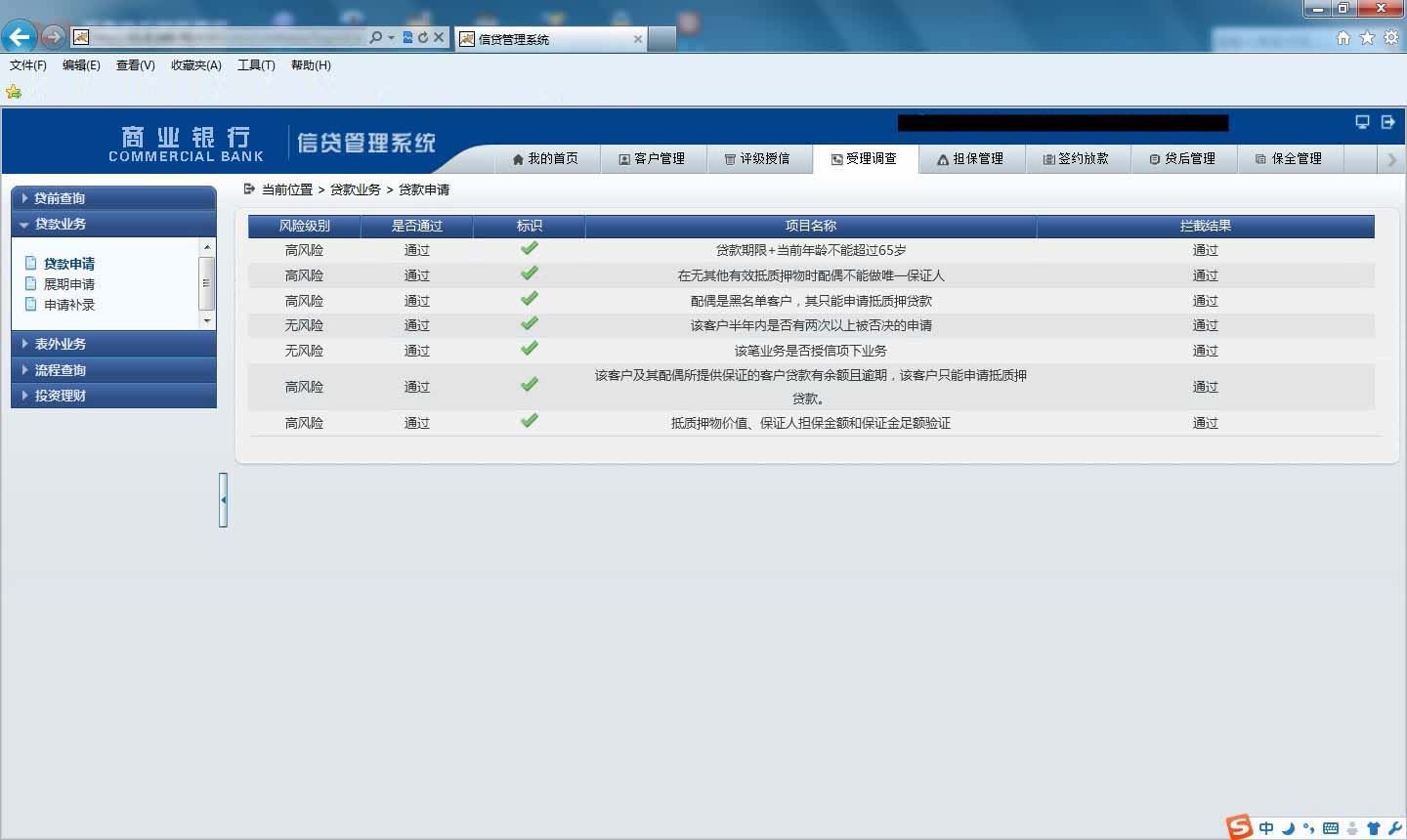Open a new blank browser tab
Screen dimensions: 1407x840
(662, 39)
